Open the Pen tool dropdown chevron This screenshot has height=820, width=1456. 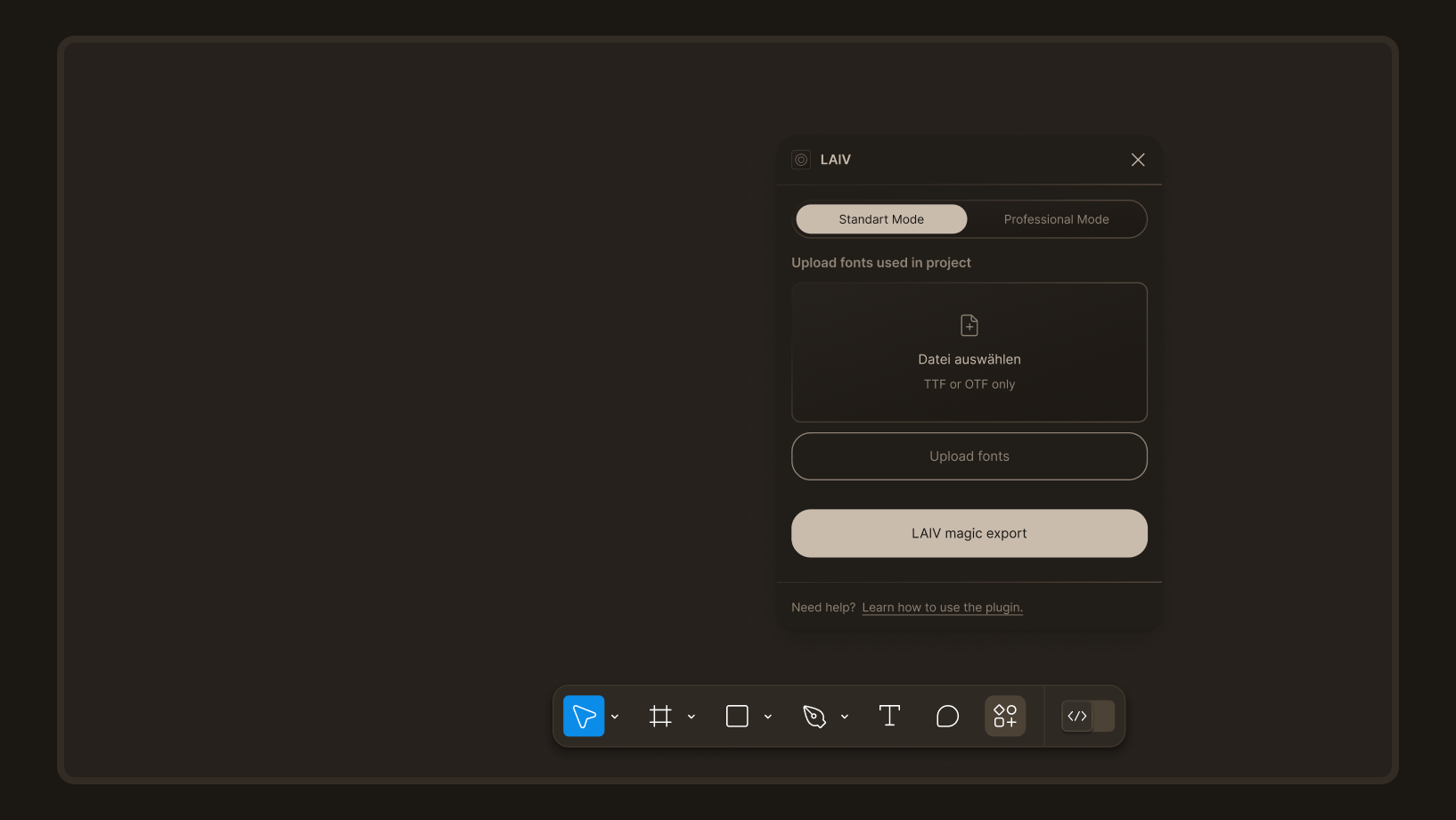coord(845,717)
